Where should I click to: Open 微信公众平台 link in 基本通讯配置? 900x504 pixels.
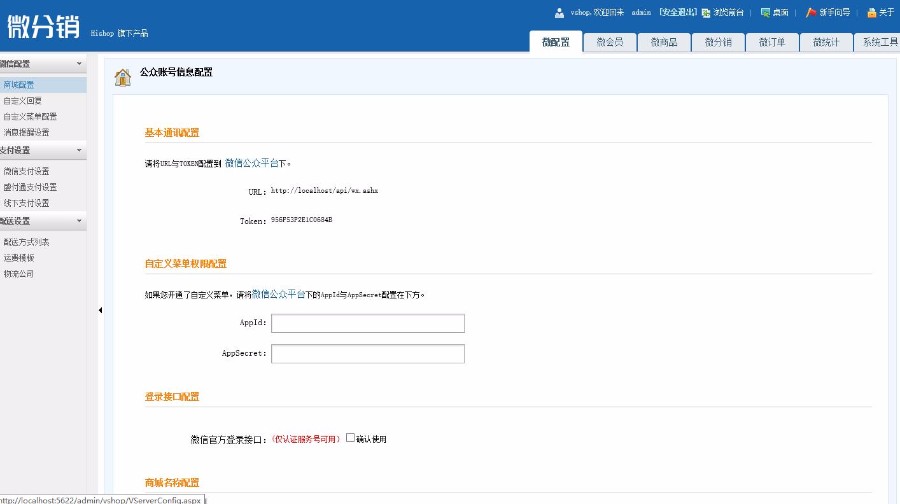251,163
